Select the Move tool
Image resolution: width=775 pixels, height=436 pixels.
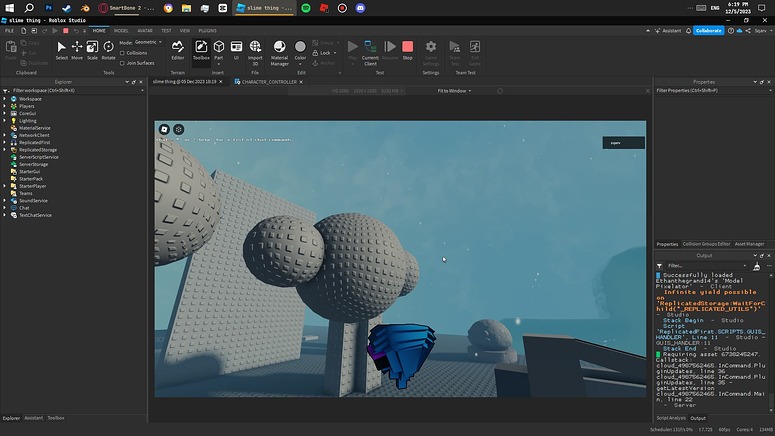(77, 49)
